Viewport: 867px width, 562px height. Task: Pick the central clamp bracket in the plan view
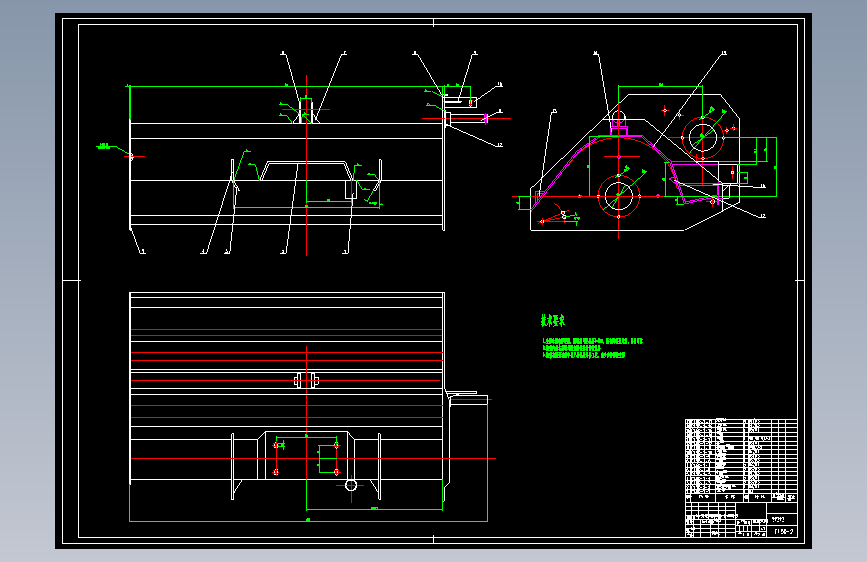[306, 381]
